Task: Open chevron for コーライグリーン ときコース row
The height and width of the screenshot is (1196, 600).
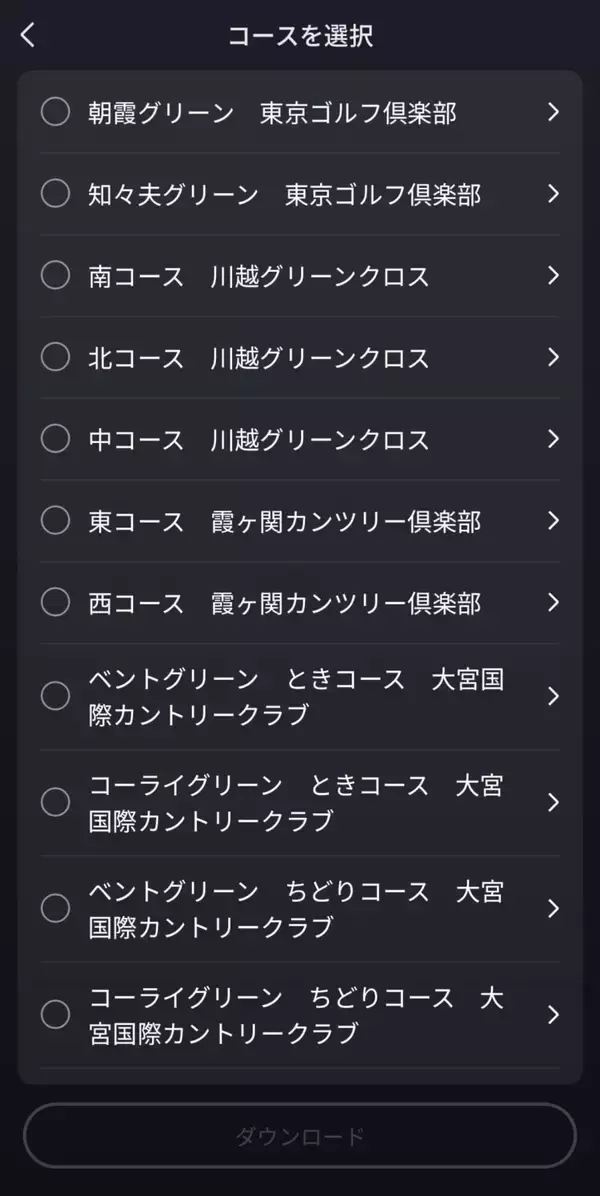Action: (553, 802)
